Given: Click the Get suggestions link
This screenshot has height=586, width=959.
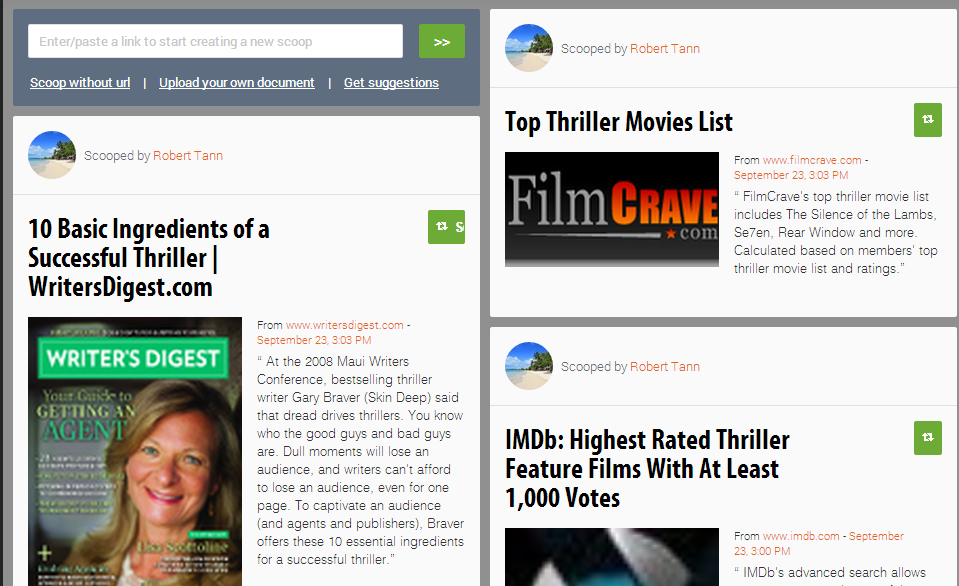Looking at the screenshot, I should tap(391, 83).
